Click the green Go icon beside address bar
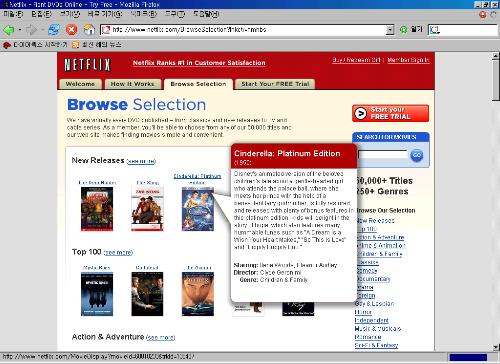The width and height of the screenshot is (500, 364). click(x=404, y=30)
